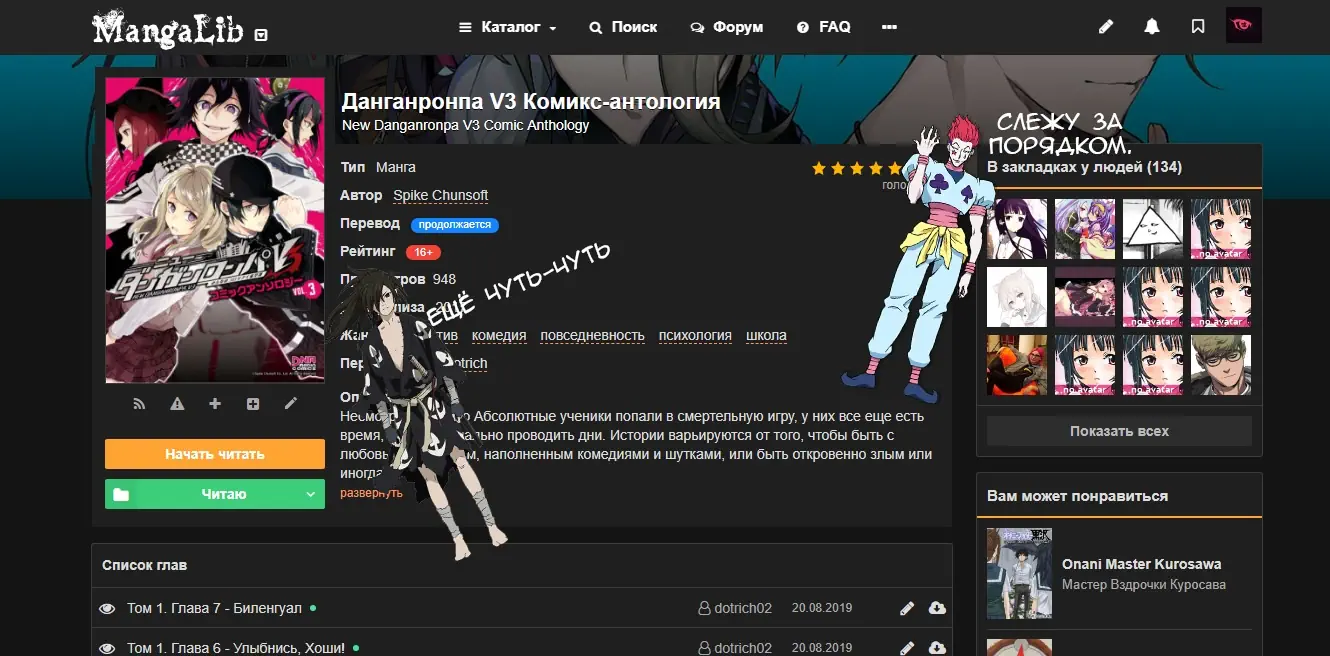Expand the description with развернуть
This screenshot has width=1330, height=656.
coord(371,493)
